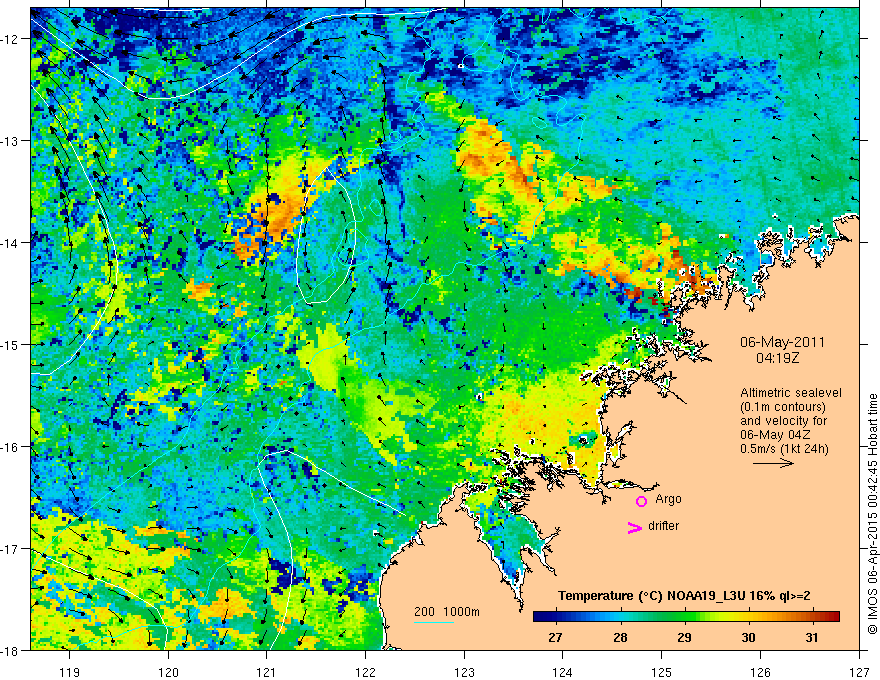Image resolution: width=880 pixels, height=680 pixels.
Task: Click the 0.5m/s velocity reference arrow
Action: (x=773, y=463)
